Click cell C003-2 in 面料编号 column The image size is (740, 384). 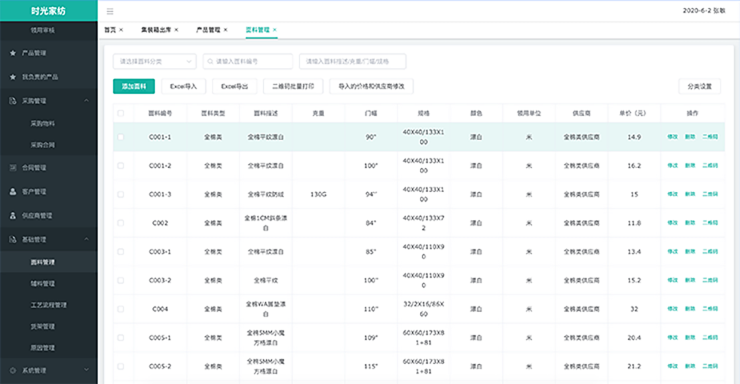(160, 280)
